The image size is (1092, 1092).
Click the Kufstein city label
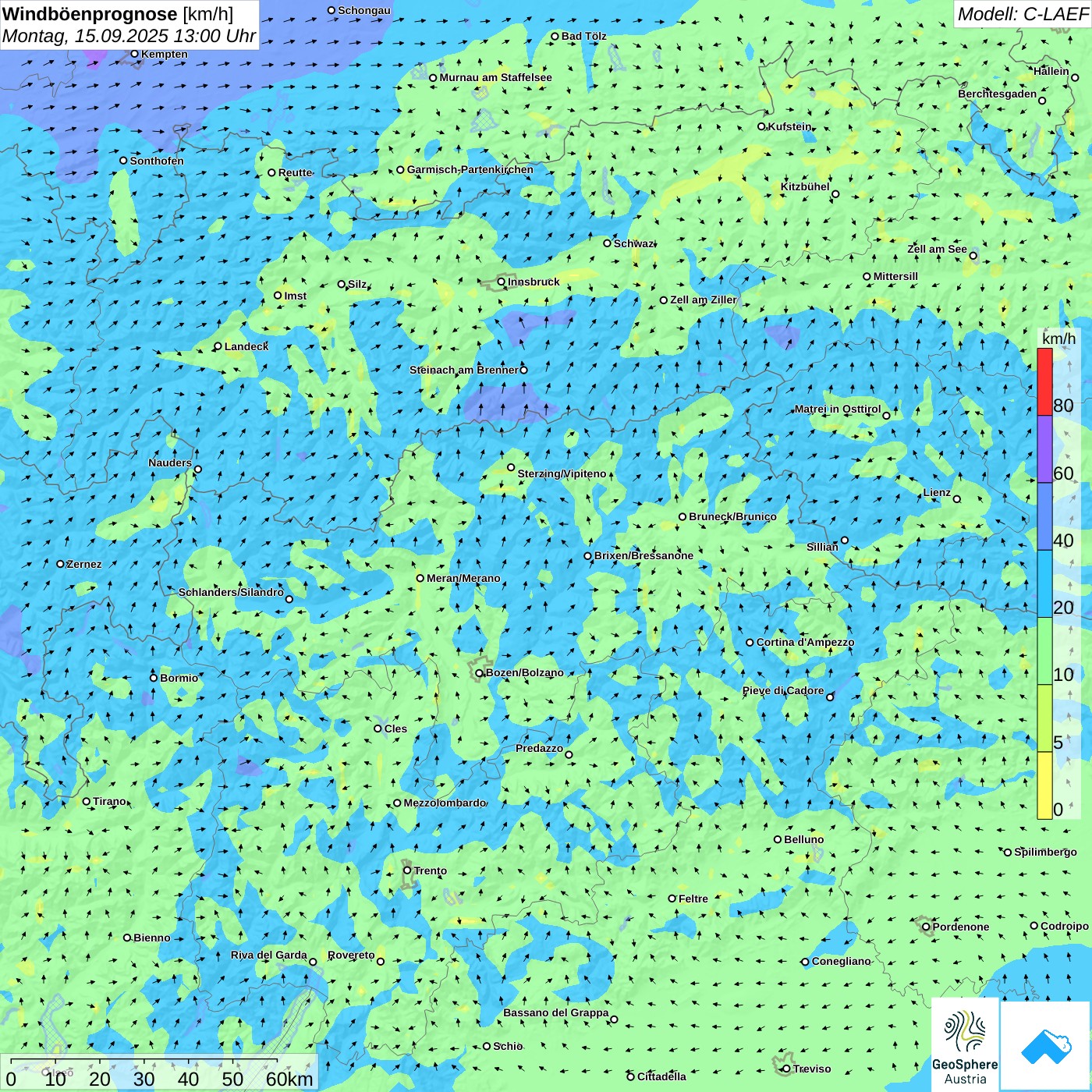789,126
